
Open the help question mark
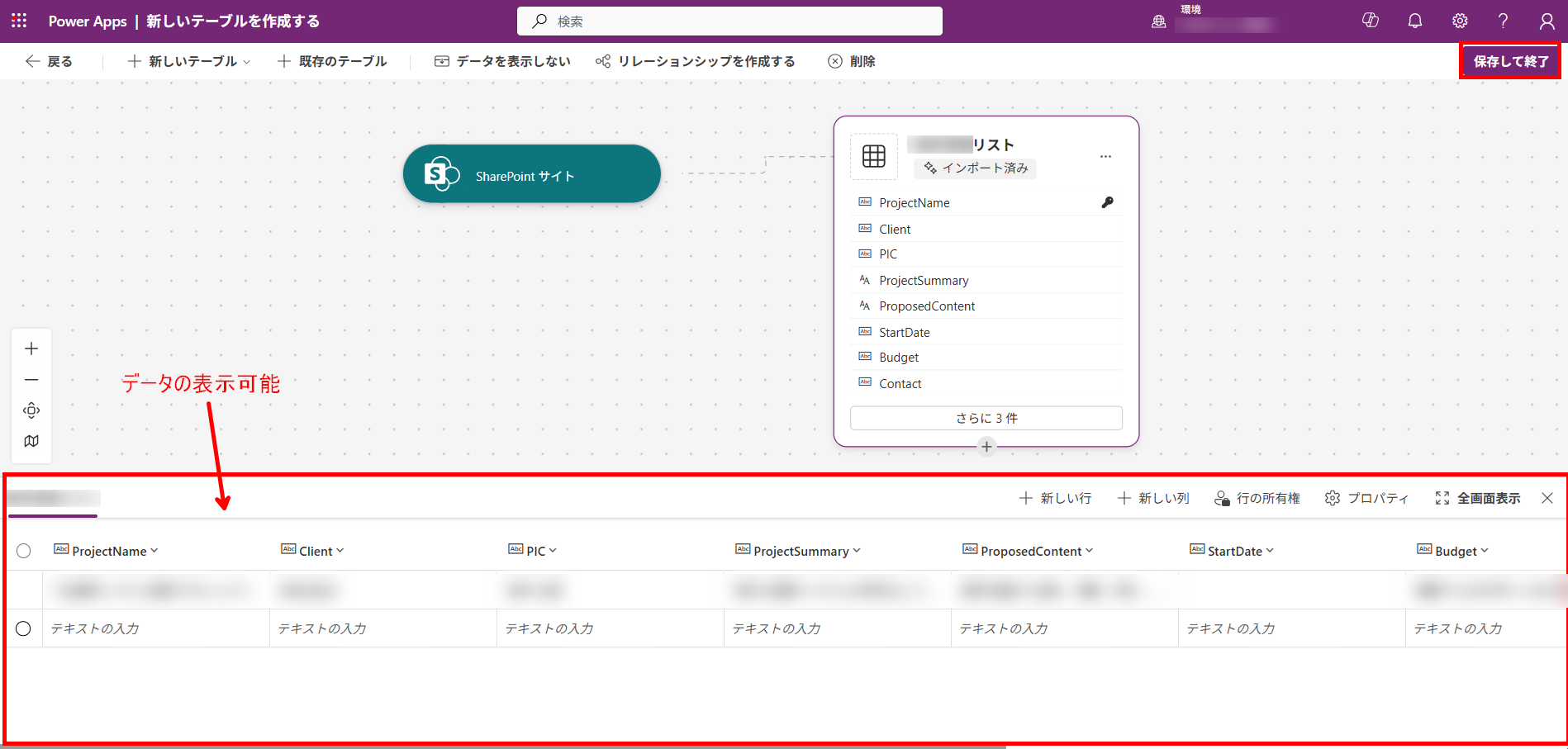pos(1504,21)
